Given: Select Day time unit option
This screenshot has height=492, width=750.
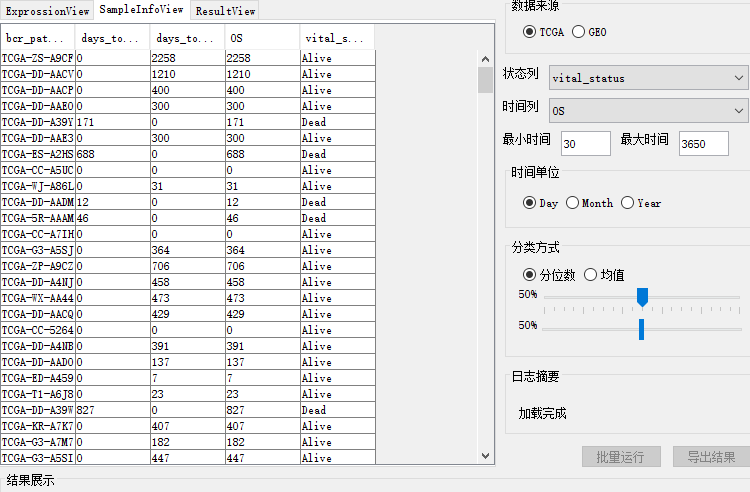Looking at the screenshot, I should coord(530,203).
